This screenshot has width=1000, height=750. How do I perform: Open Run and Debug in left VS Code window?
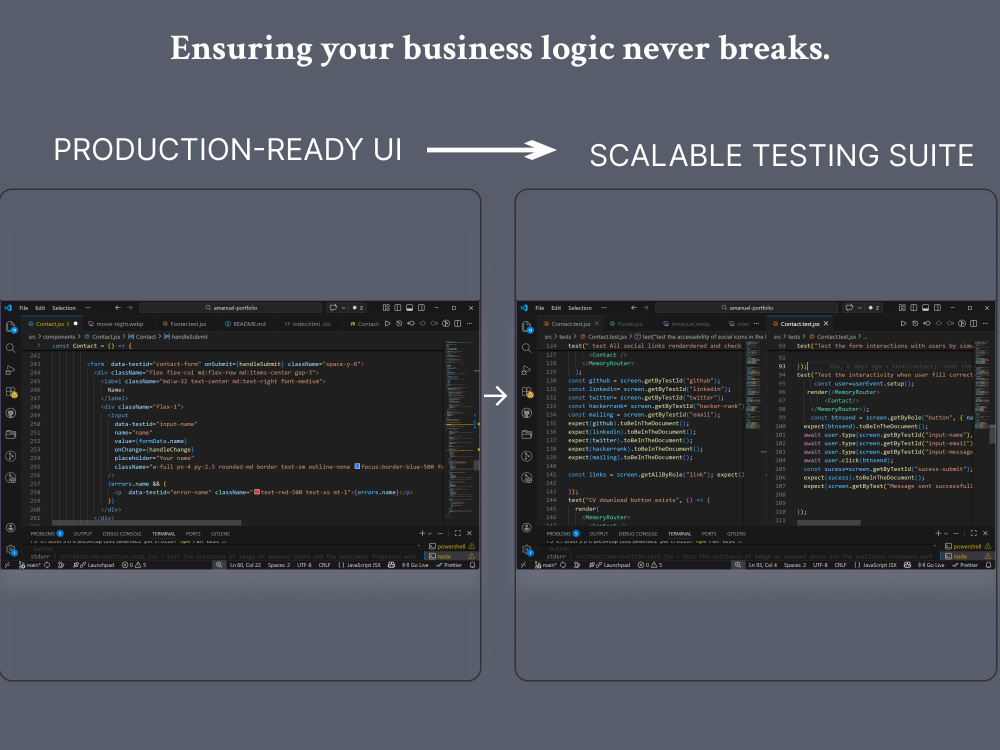pos(11,370)
